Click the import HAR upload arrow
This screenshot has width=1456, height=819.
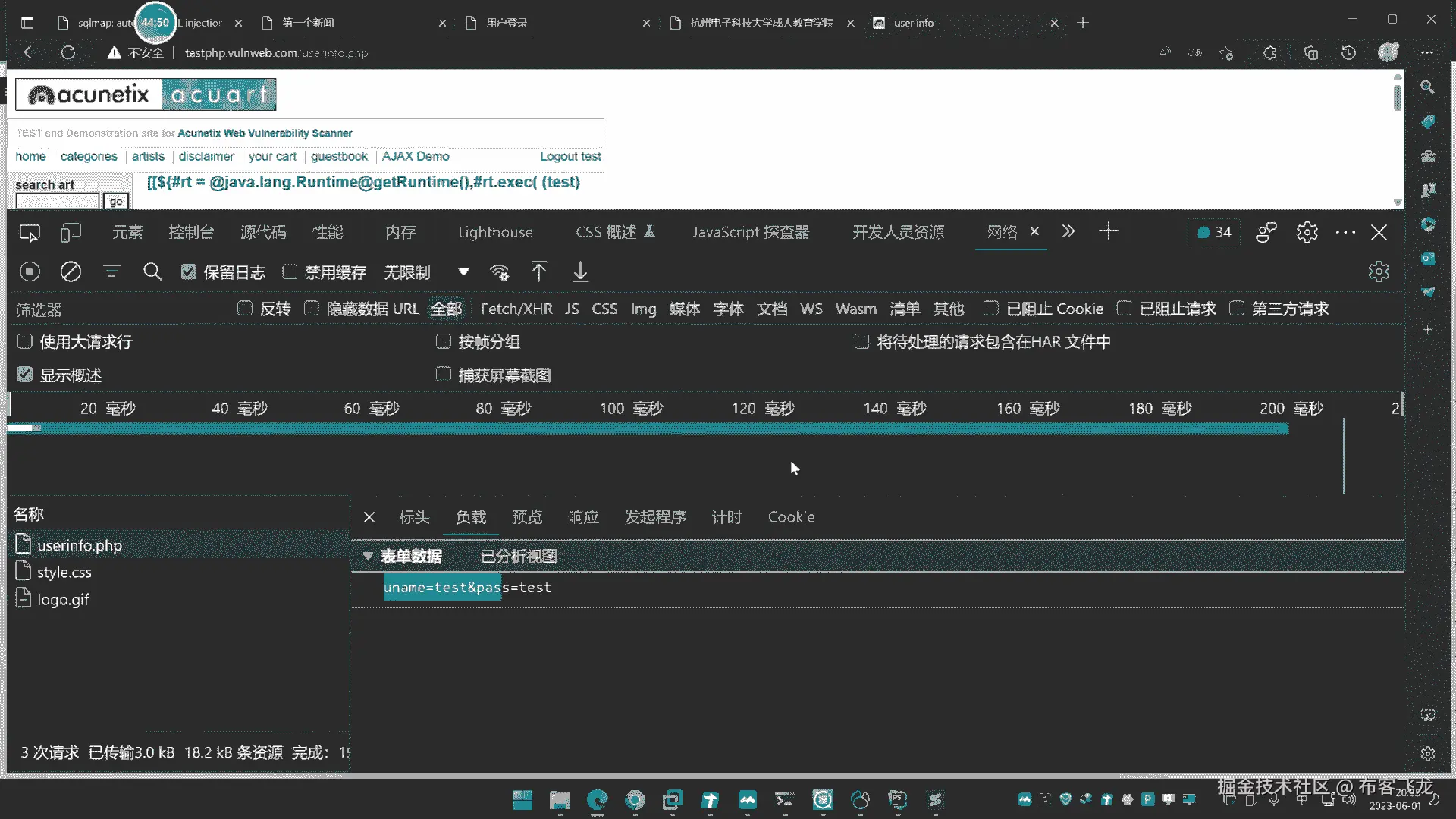point(538,271)
